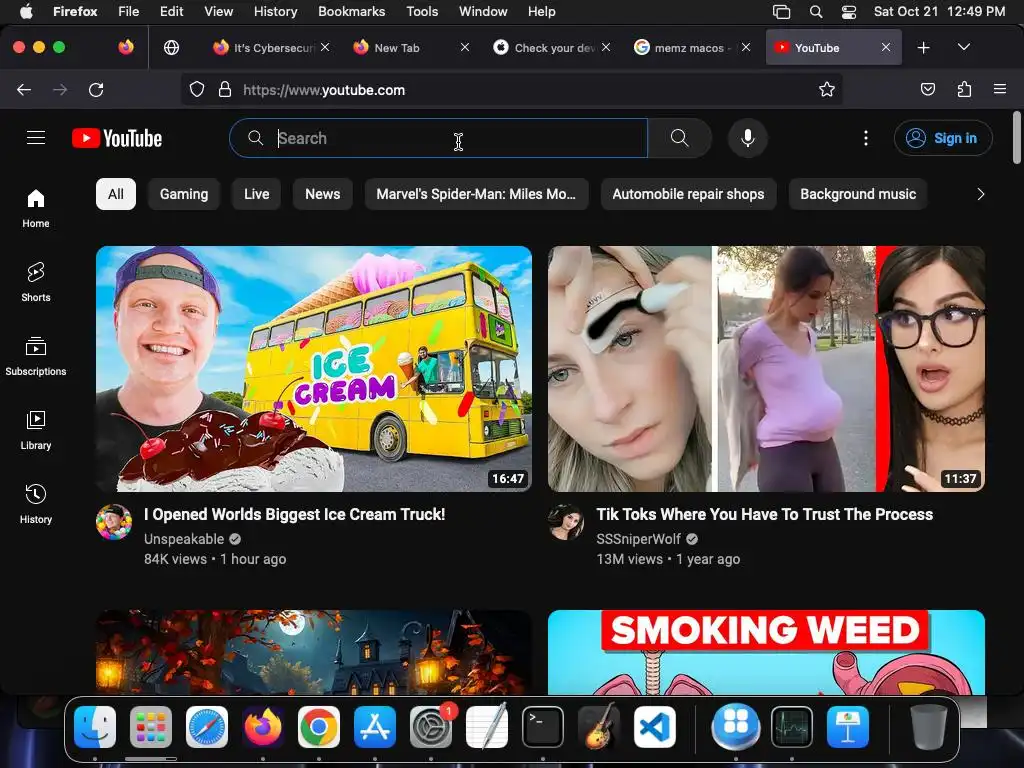Close the YouTube tab

tap(886, 47)
